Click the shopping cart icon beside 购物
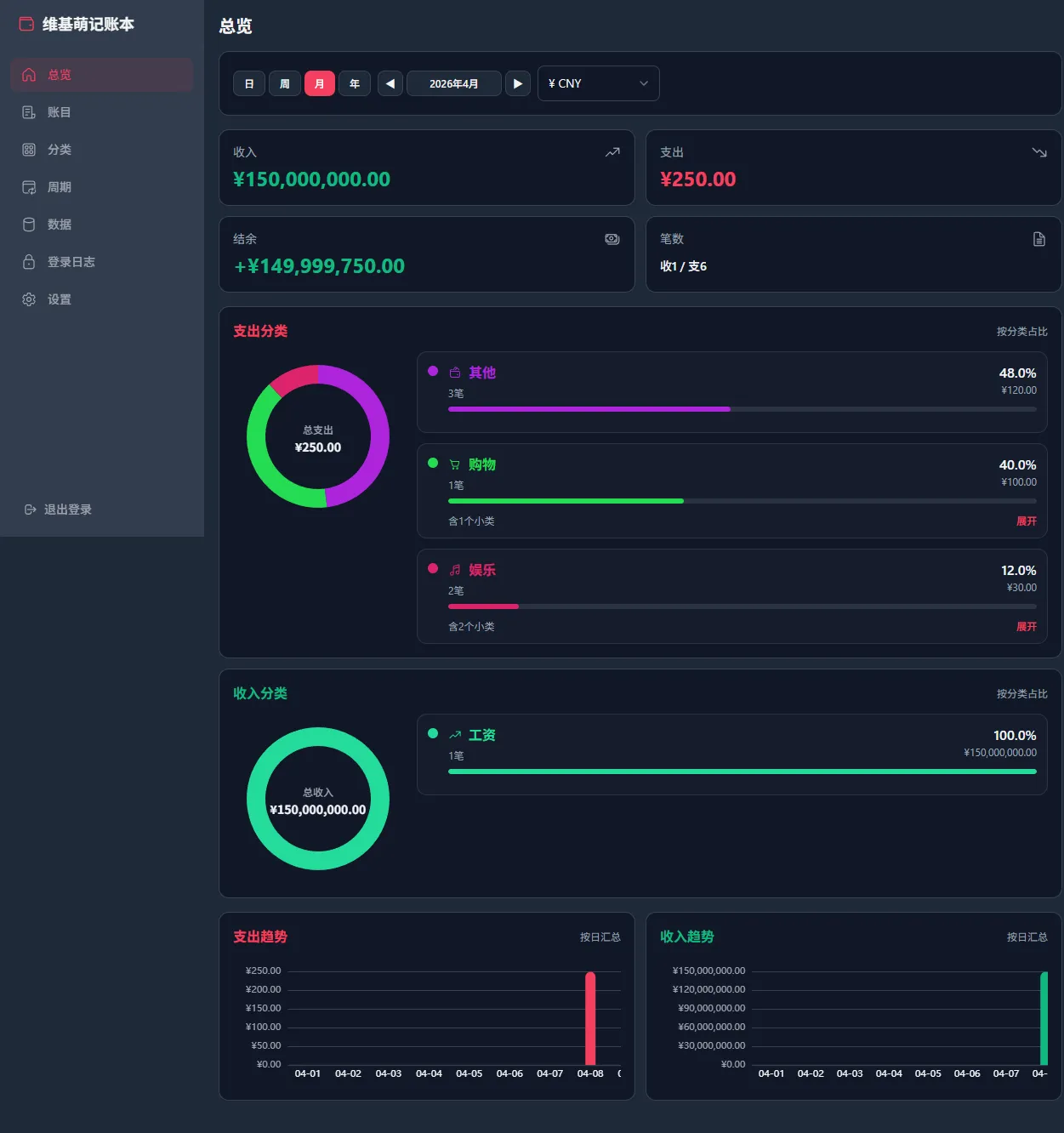This screenshot has width=1064, height=1133. pos(455,464)
